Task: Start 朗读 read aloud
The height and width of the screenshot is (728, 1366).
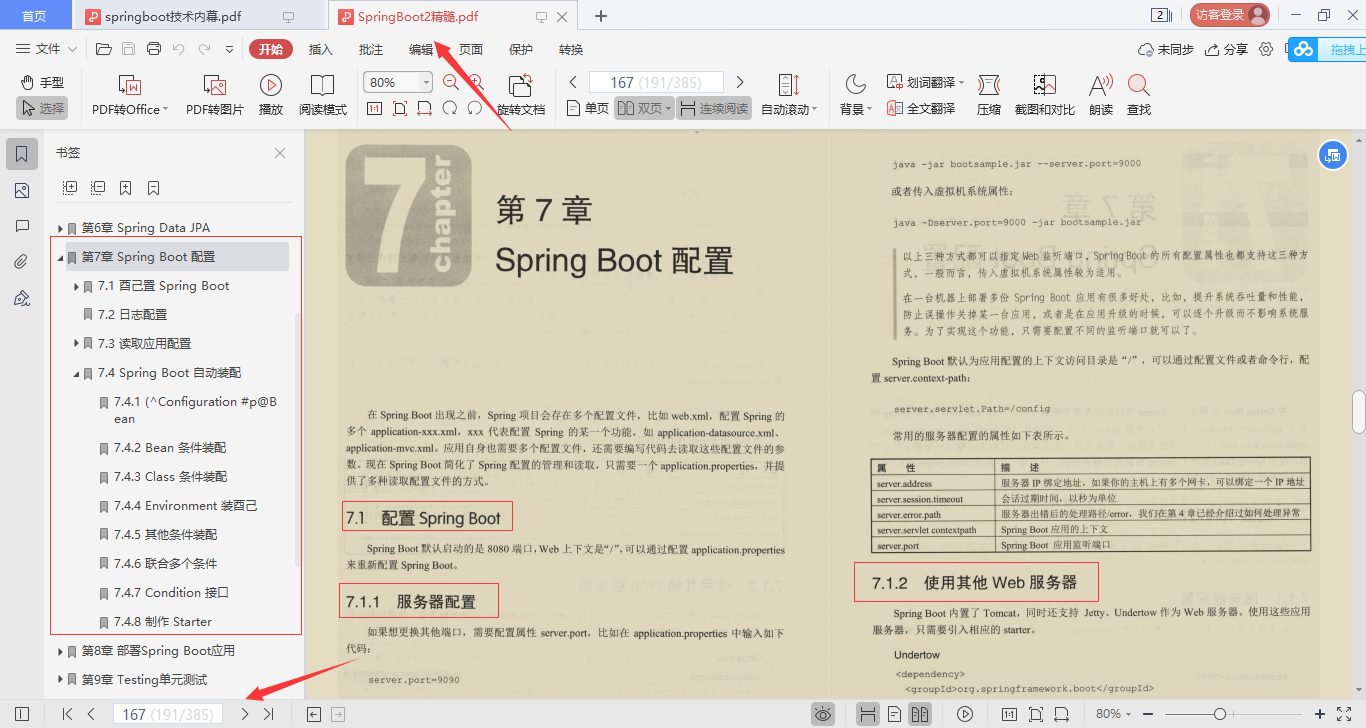Action: point(1100,96)
